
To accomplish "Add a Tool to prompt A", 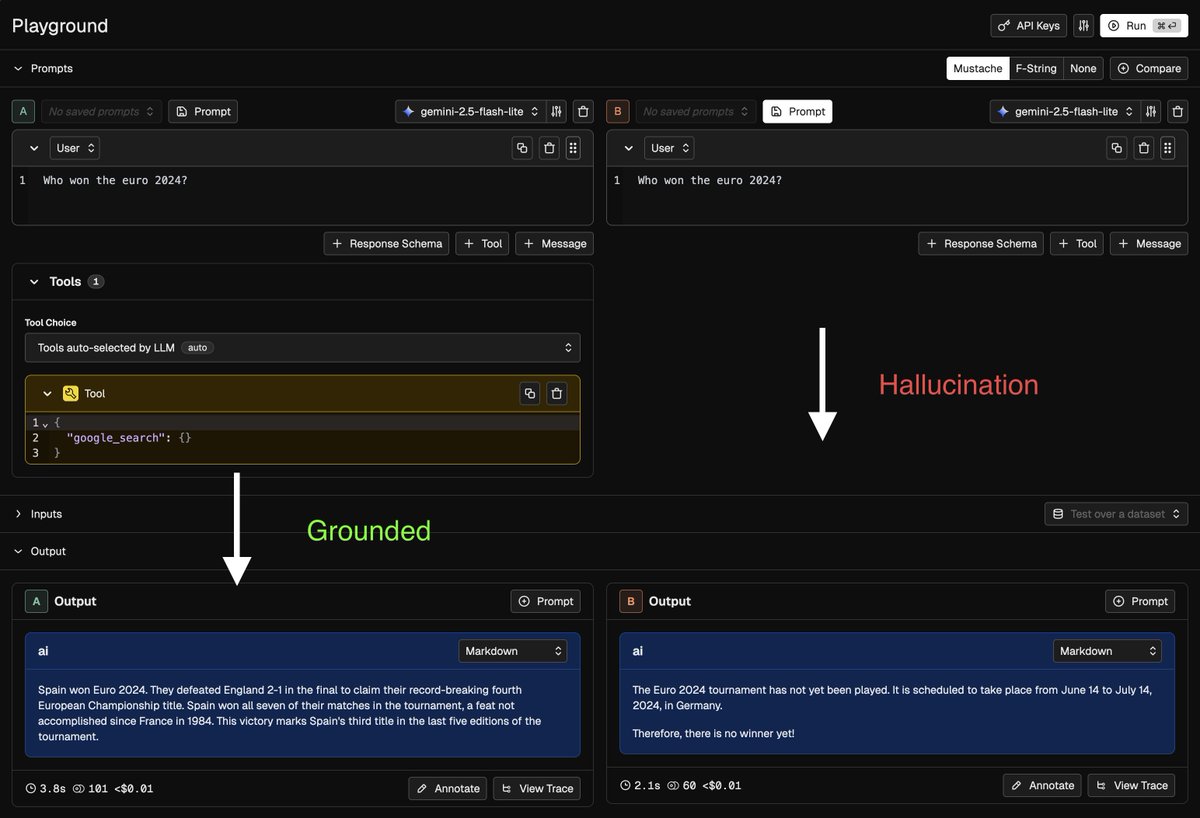I will (x=482, y=243).
